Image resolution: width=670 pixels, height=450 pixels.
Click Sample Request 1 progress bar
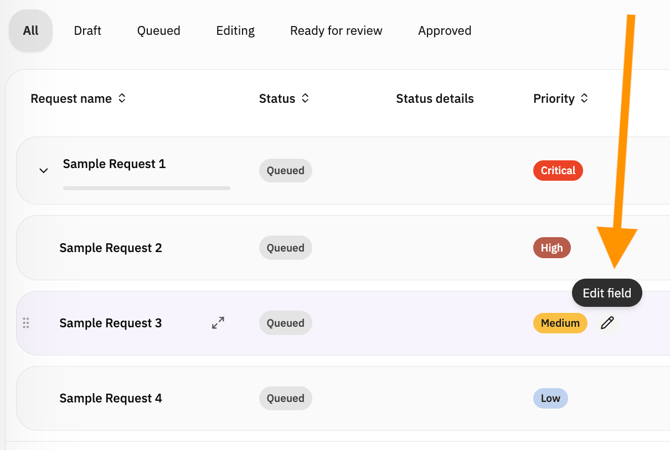pos(146,187)
